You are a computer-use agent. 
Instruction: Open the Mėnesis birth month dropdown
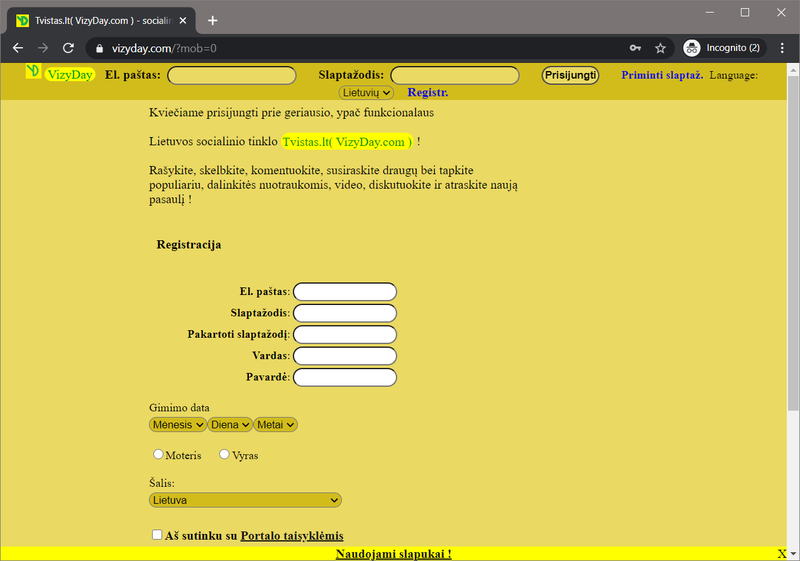point(178,425)
